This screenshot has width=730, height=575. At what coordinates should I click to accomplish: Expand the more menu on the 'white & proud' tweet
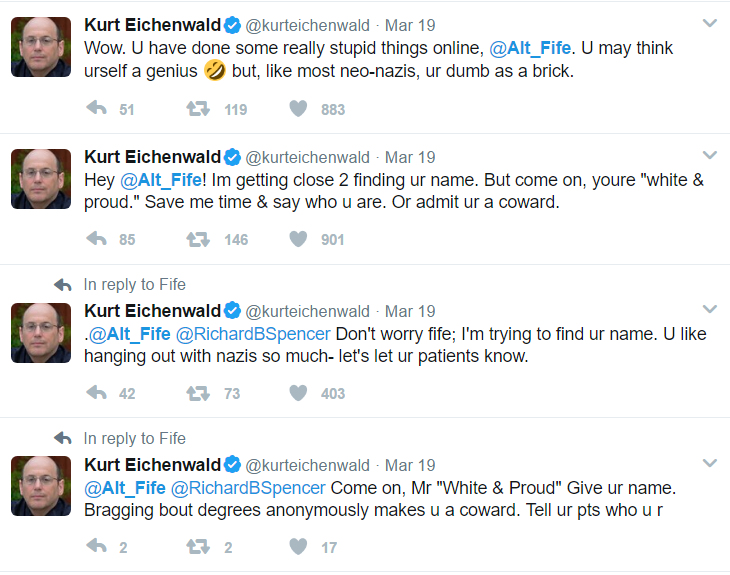click(x=710, y=155)
